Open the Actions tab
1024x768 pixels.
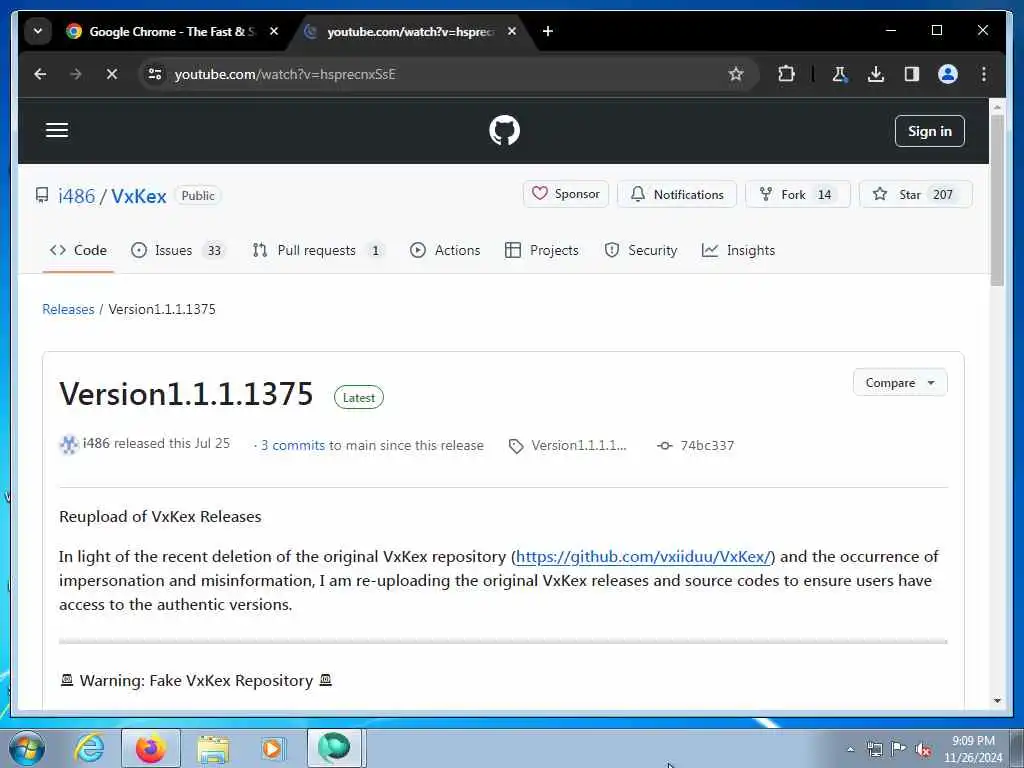[x=445, y=250]
